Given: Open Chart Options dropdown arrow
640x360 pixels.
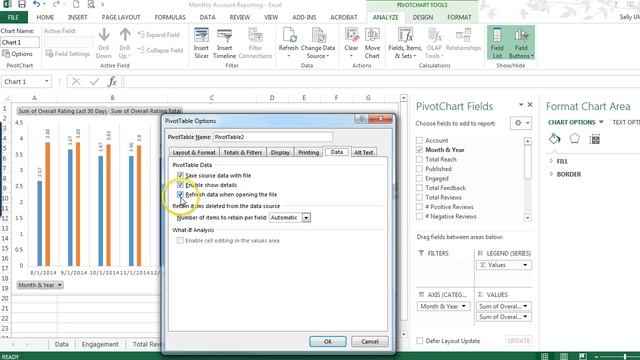Looking at the screenshot, I should click(601, 122).
